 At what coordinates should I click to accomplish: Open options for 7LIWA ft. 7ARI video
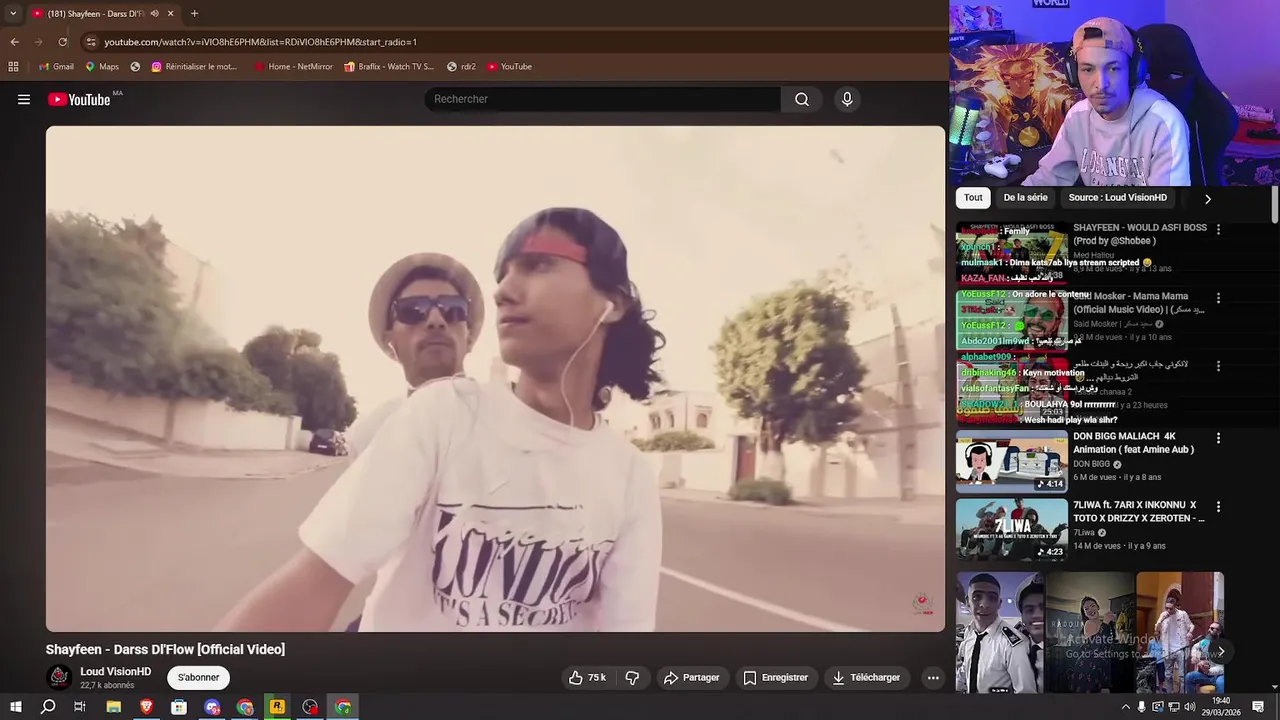1218,507
